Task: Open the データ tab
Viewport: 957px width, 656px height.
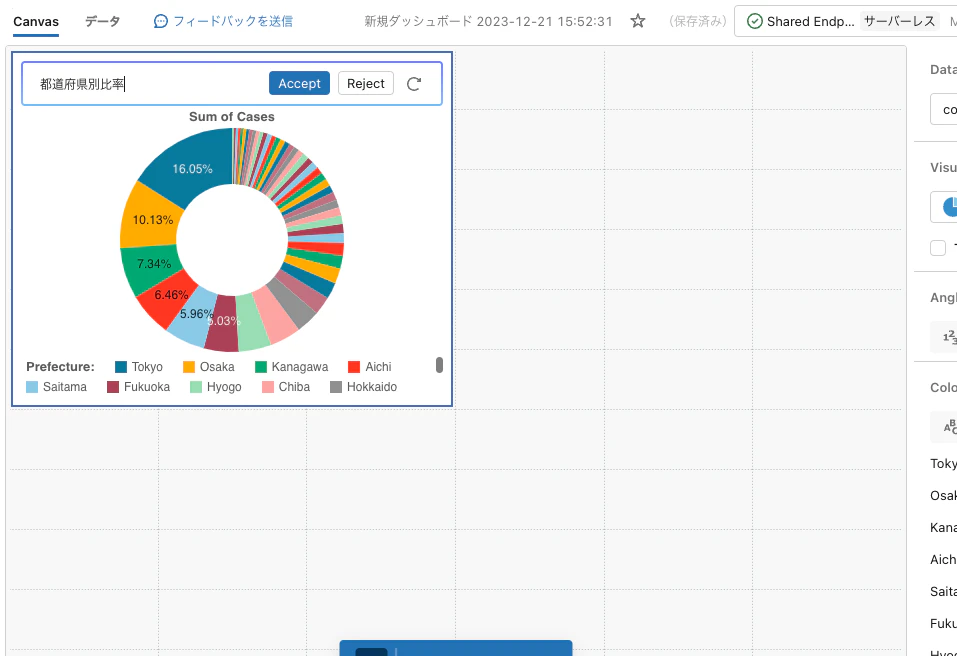Action: tap(102, 21)
